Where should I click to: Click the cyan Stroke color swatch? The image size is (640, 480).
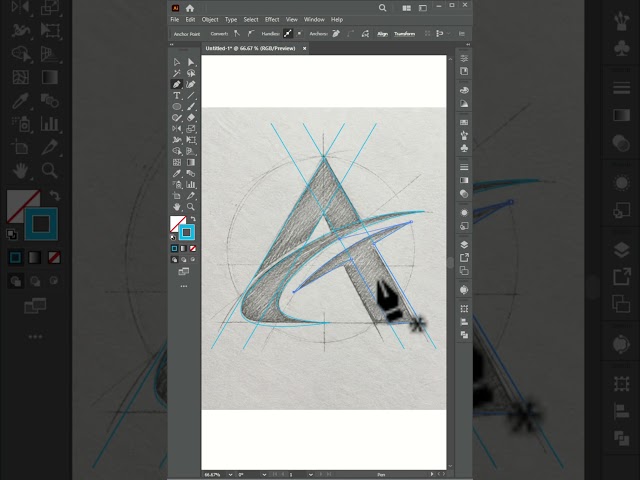point(187,233)
